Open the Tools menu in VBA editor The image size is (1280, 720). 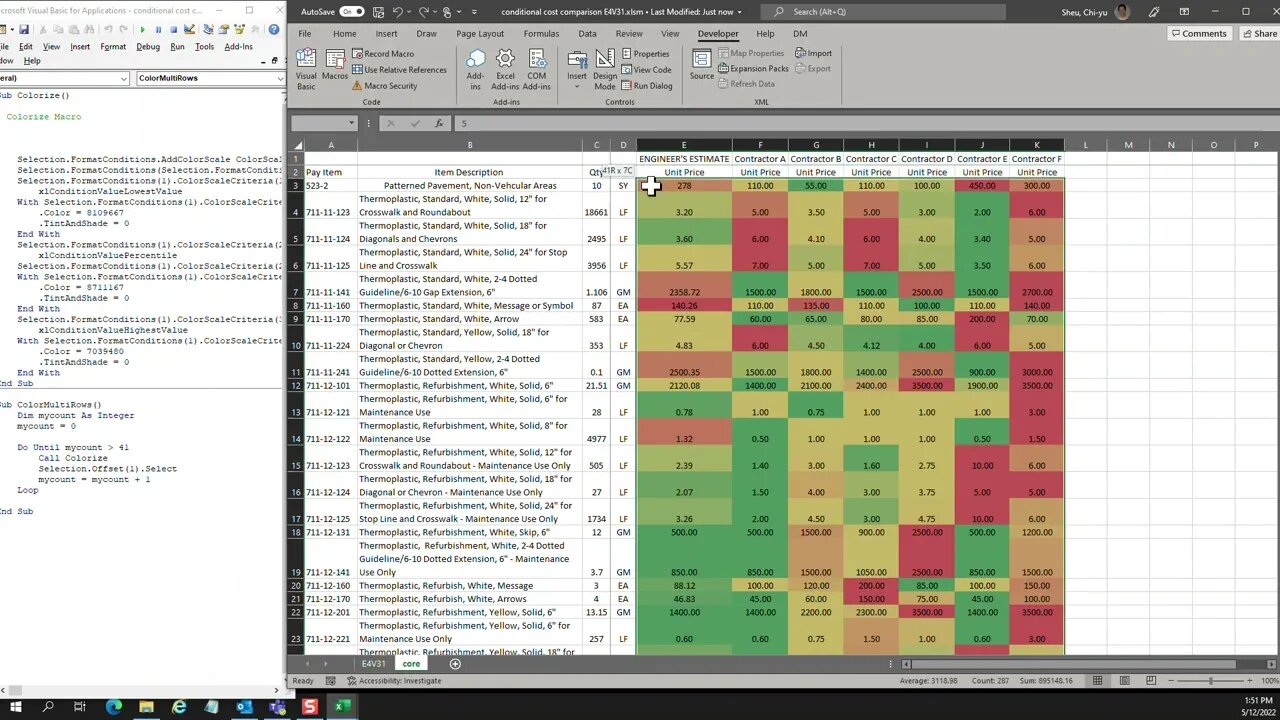tap(204, 47)
